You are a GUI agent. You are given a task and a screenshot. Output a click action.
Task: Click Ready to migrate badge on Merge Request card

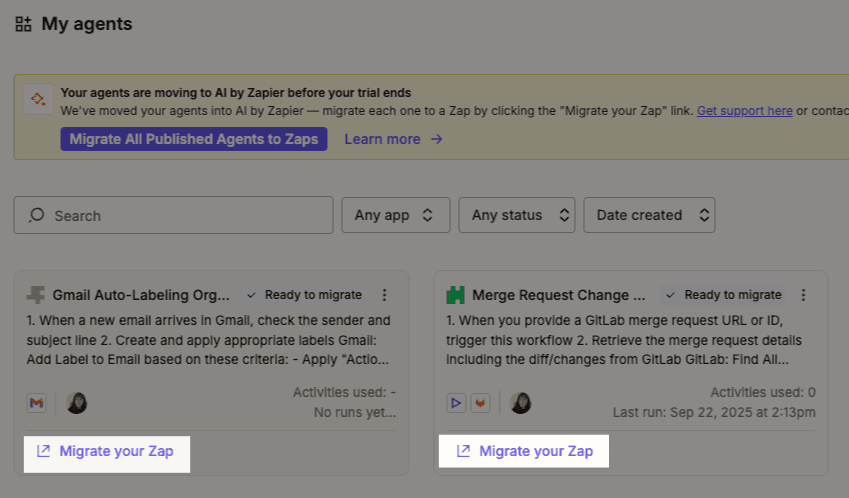pos(724,295)
